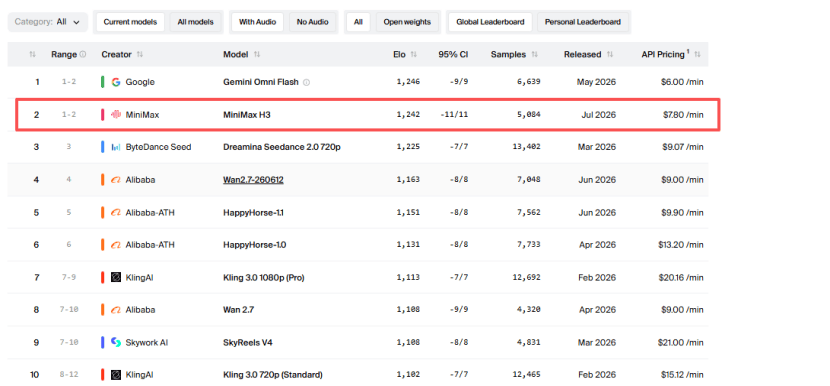
Task: Click the sample count 12,465
Action: point(526,375)
